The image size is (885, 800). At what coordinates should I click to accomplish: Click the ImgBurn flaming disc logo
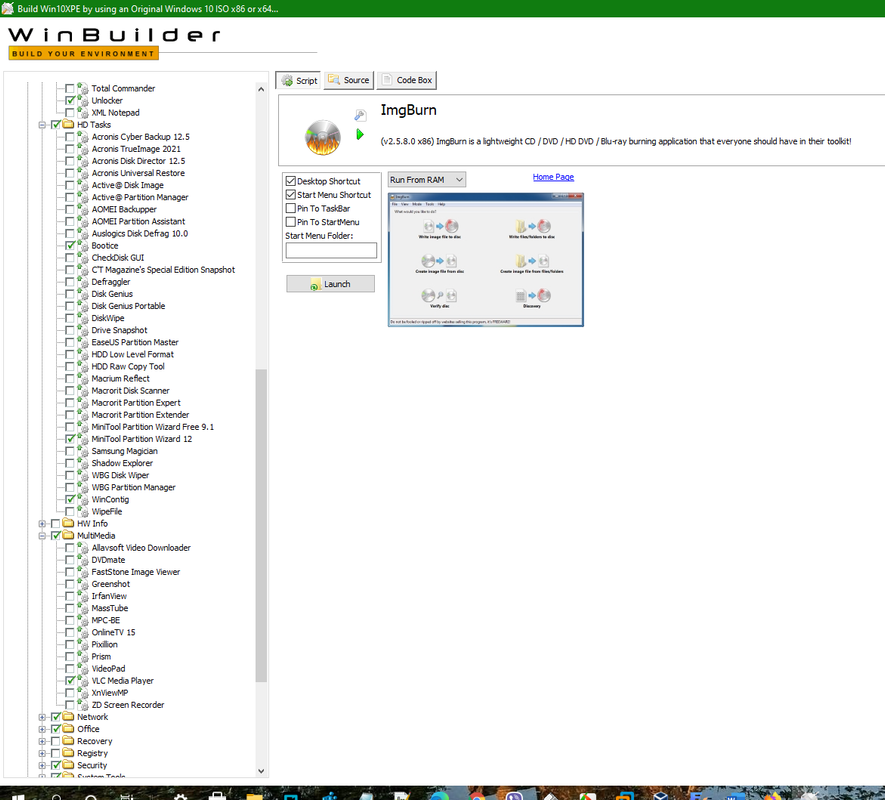click(323, 137)
